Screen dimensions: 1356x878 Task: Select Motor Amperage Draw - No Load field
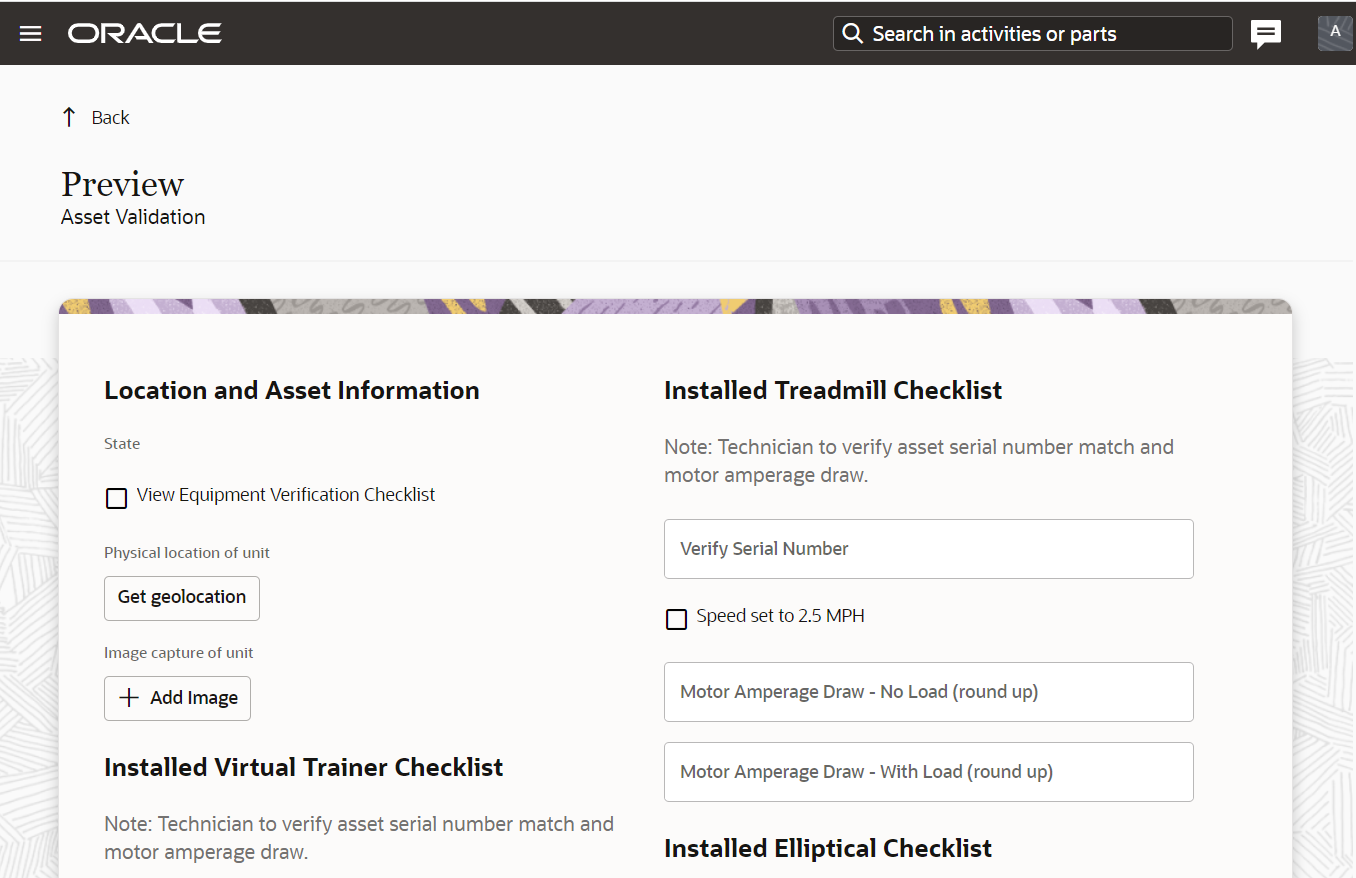tap(928, 691)
